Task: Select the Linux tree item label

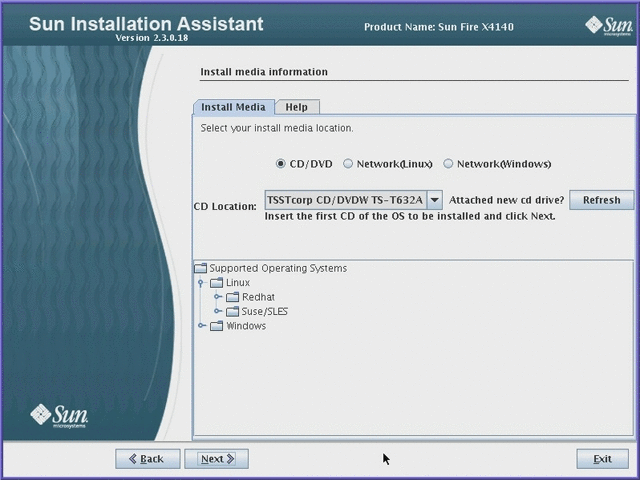Action: (238, 282)
